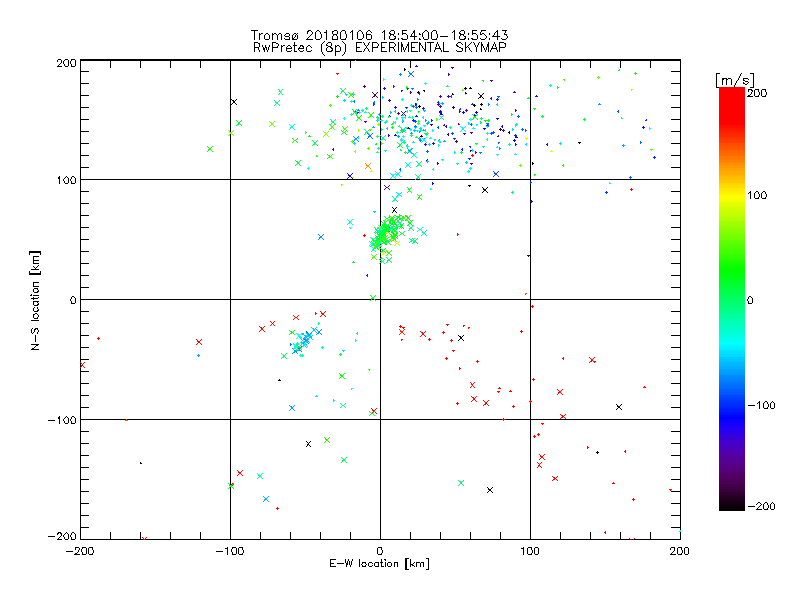The width and height of the screenshot is (800, 600).
Task: Click the 'E-W location [km]' axis label
Action: 379,564
